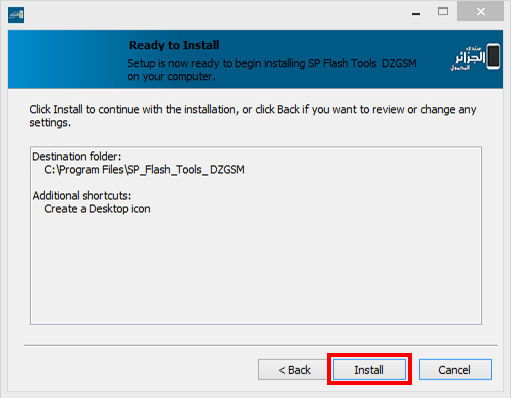Click the 'Click Install to continue' instruction text

coord(253,116)
